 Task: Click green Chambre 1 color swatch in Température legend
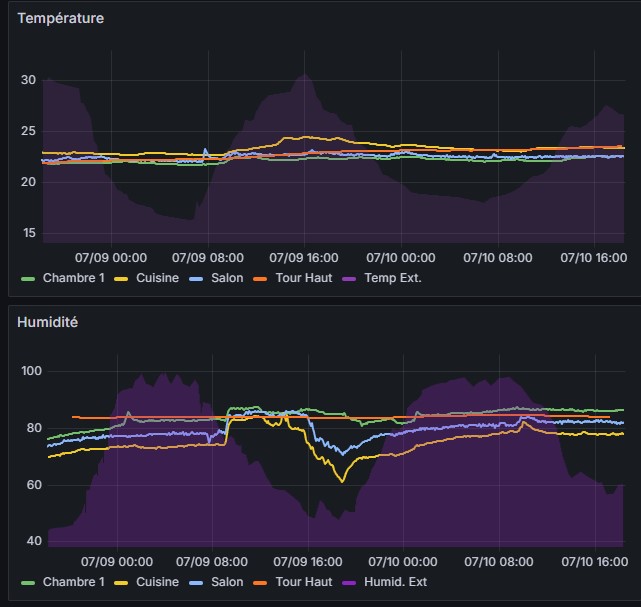tap(28, 279)
